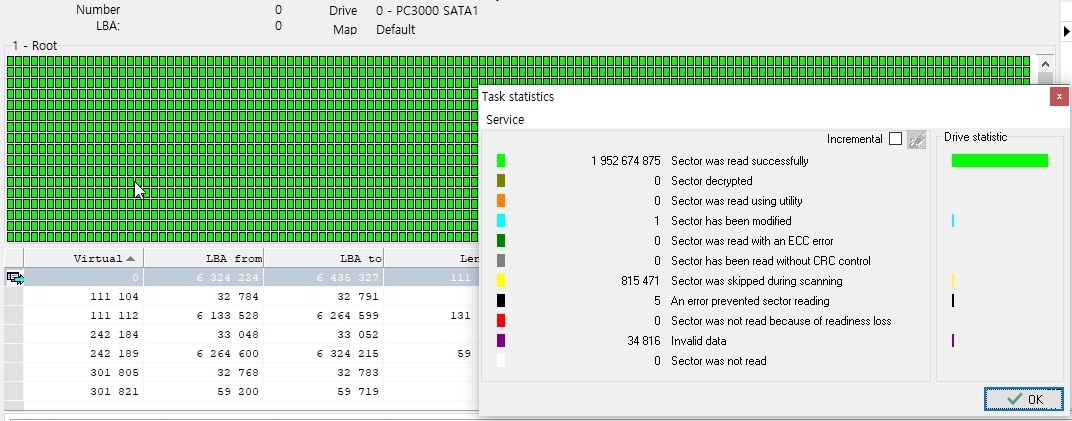Click the sector map scrollbar up arrow

(x=1045, y=64)
